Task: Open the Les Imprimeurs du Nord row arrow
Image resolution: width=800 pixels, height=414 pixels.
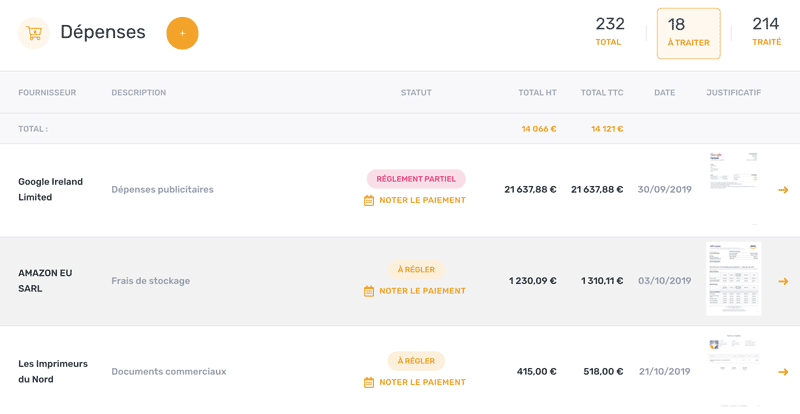Action: coord(783,372)
